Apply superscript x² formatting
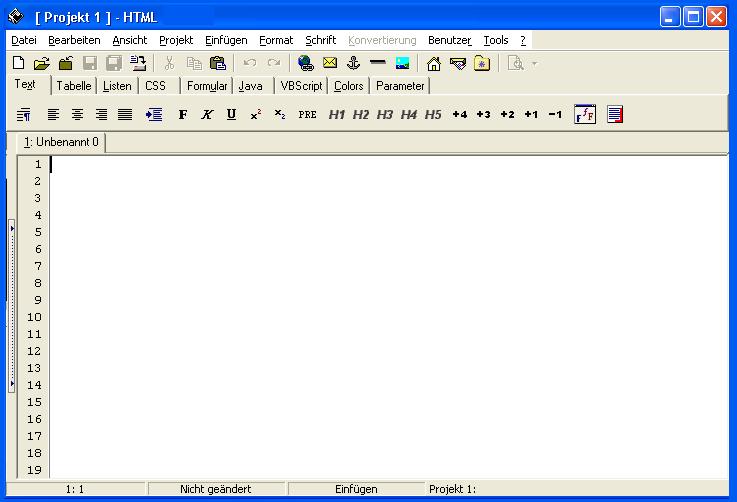Screen dimensions: 737x502 pos(256,114)
